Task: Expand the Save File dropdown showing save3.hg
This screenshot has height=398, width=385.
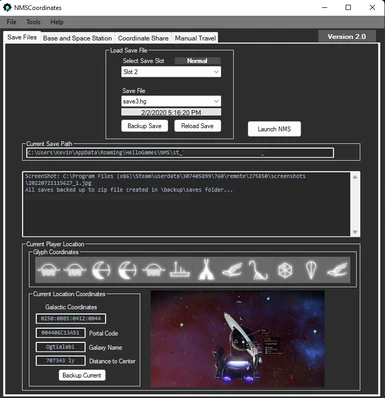Action: pos(171,101)
